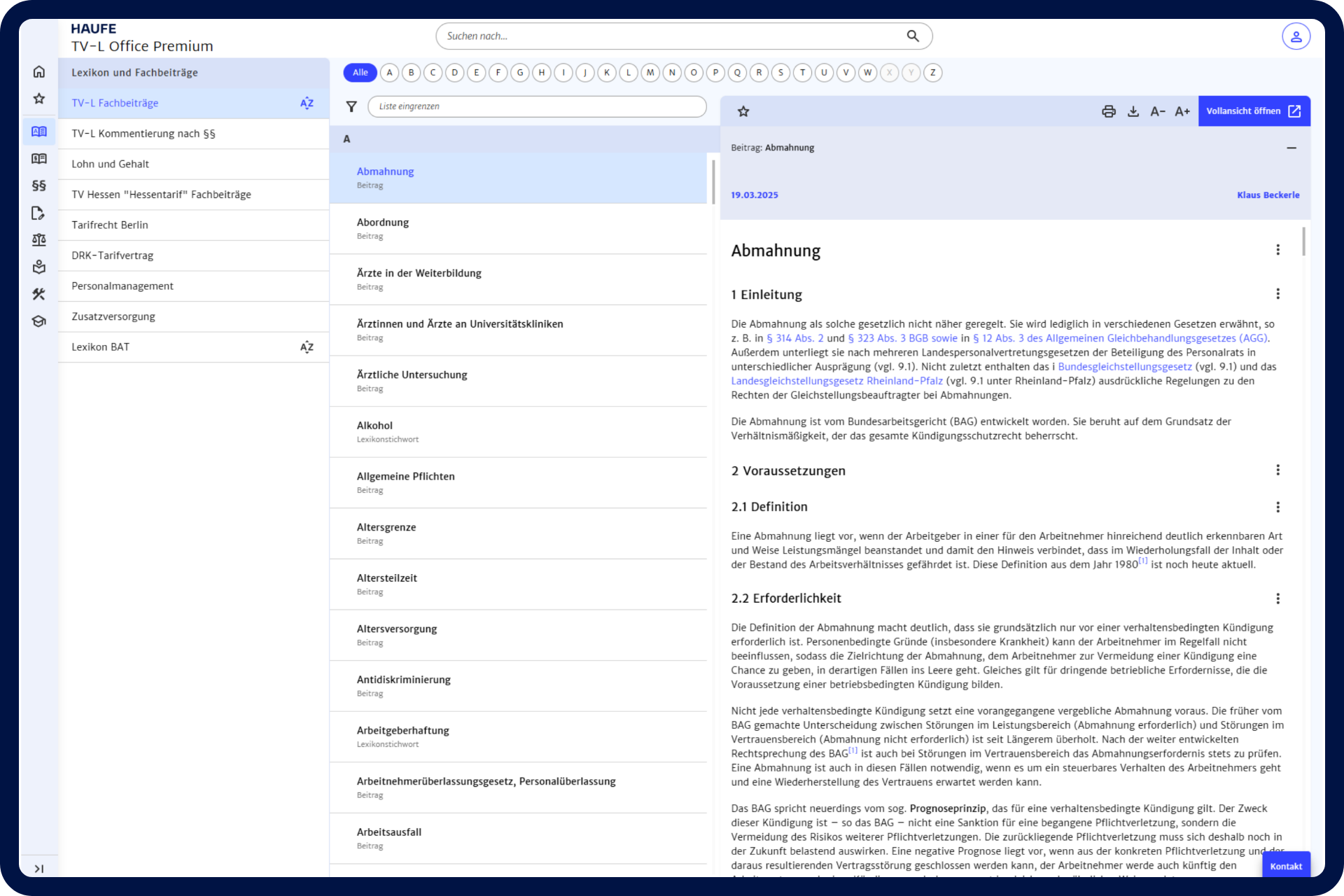
Task: Open favorites star in left sidebar
Action: tap(39, 99)
